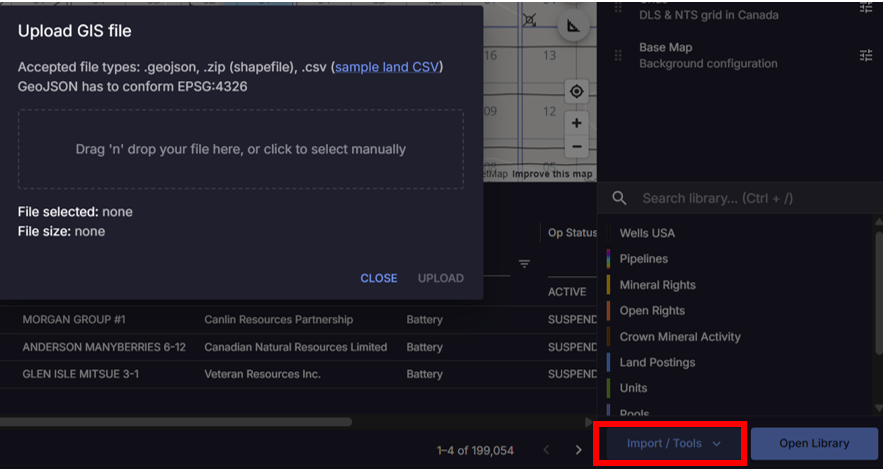Click the column filter icon in table
This screenshot has width=883, height=469.
point(524,264)
